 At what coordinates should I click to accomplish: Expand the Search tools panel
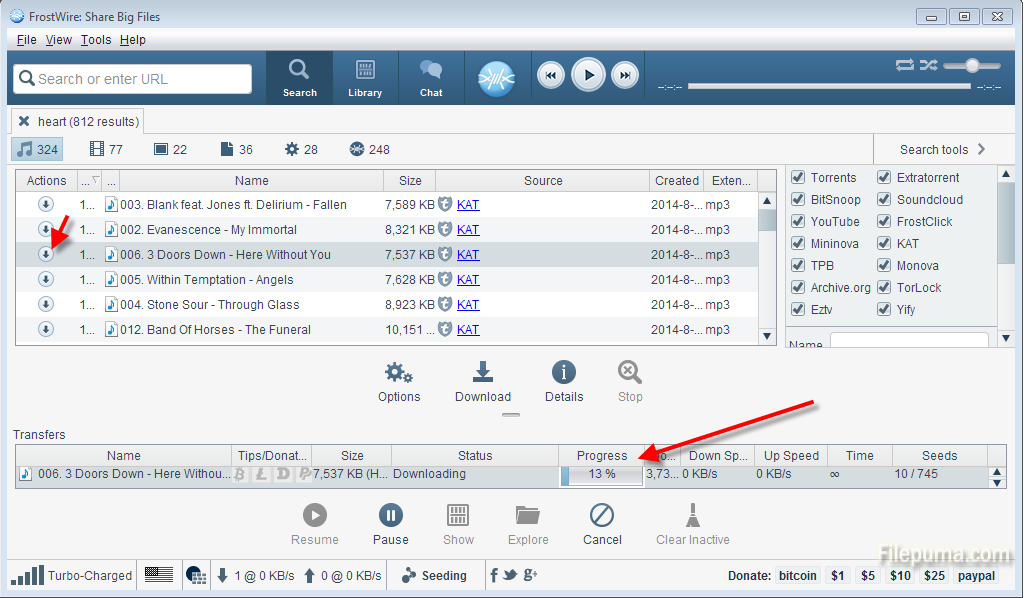(942, 149)
